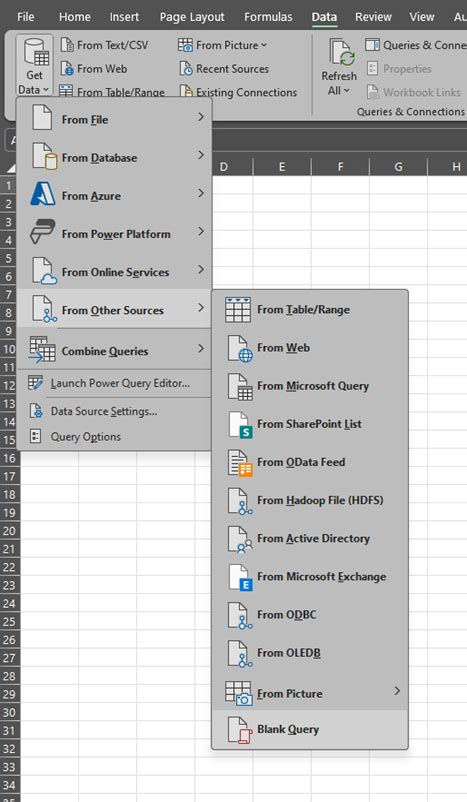Click the Get Data database icon
The image size is (467, 802).
tap(36, 53)
